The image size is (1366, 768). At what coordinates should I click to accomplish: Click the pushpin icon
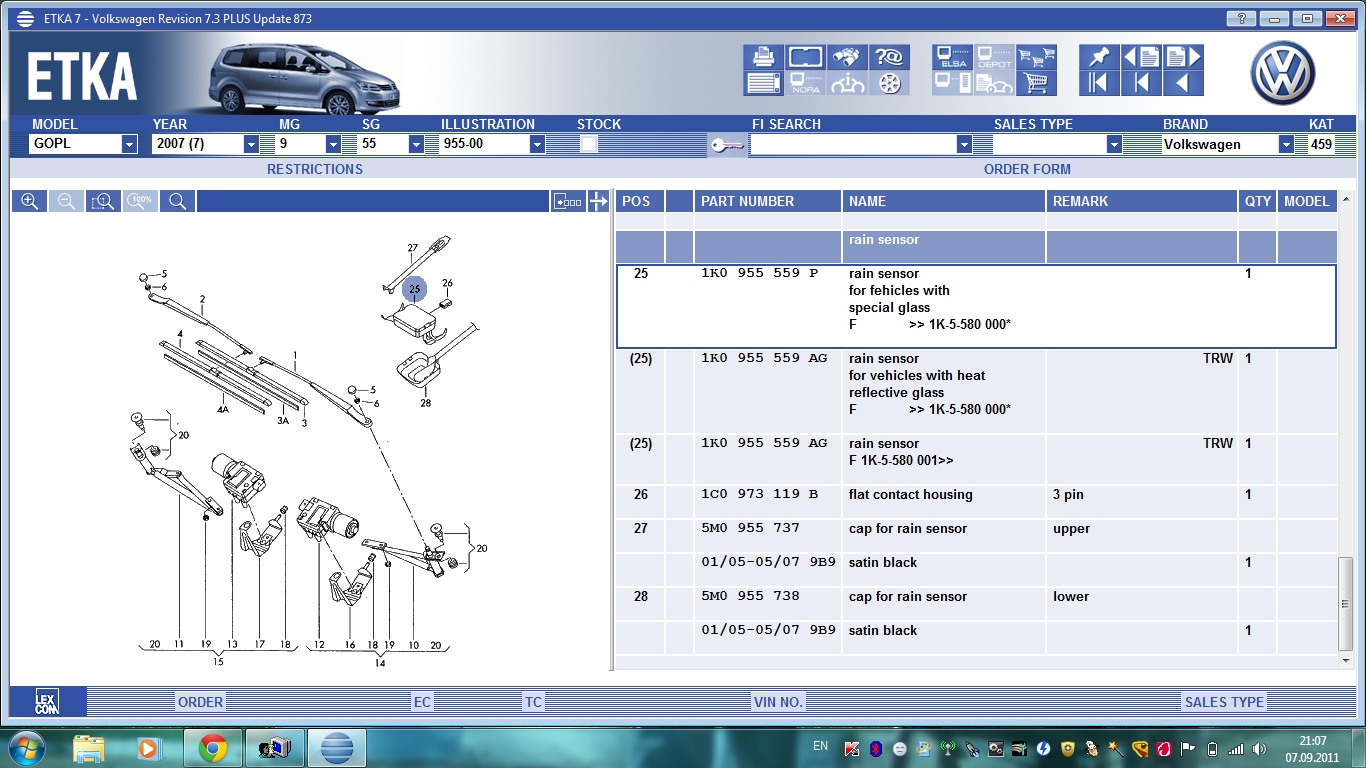point(1099,57)
